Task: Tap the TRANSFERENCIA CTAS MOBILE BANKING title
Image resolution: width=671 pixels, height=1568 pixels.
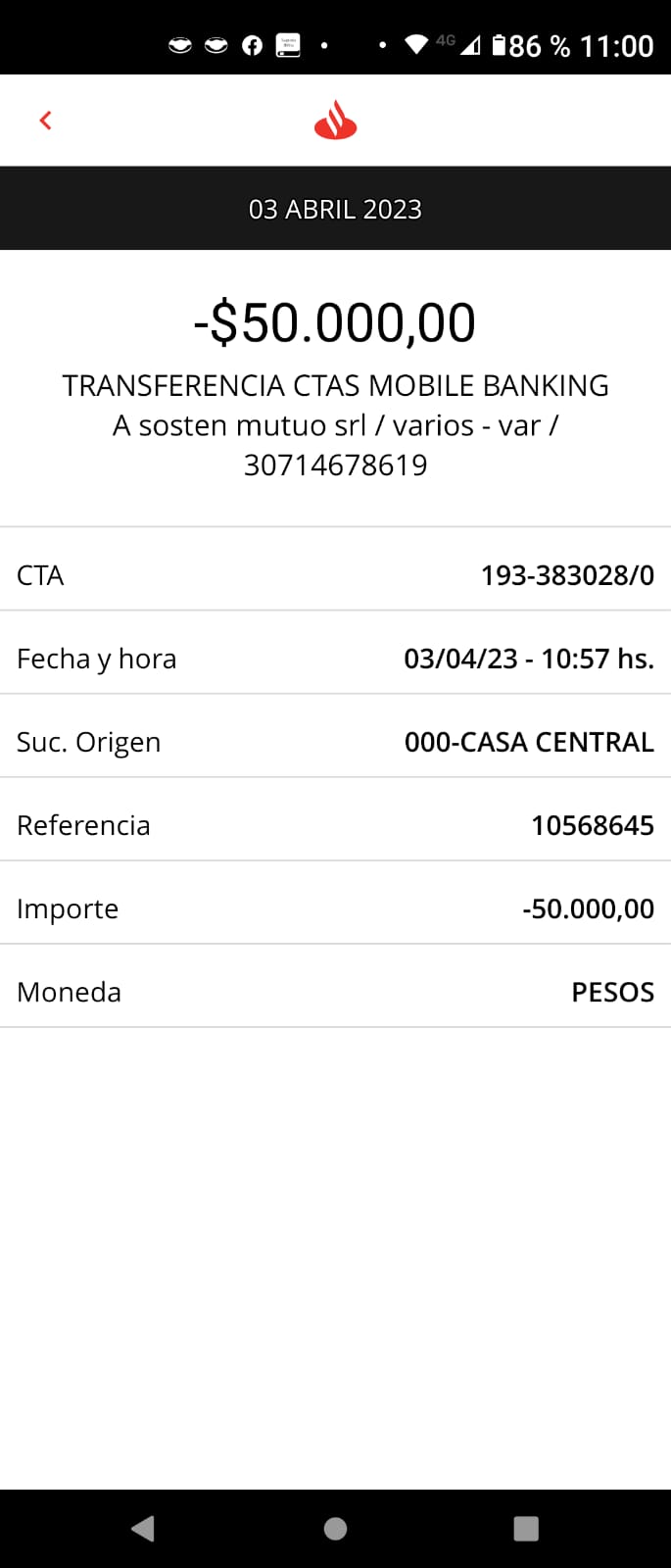Action: 335,385
